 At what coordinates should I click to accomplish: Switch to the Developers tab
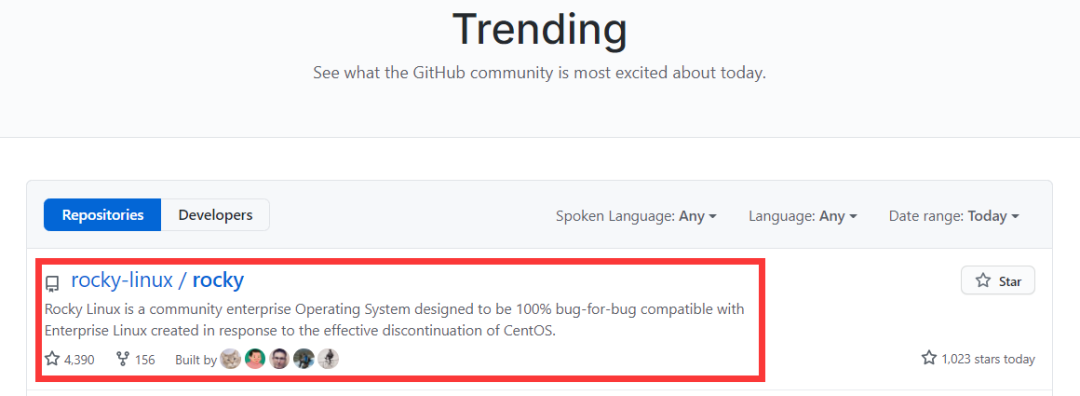point(216,215)
